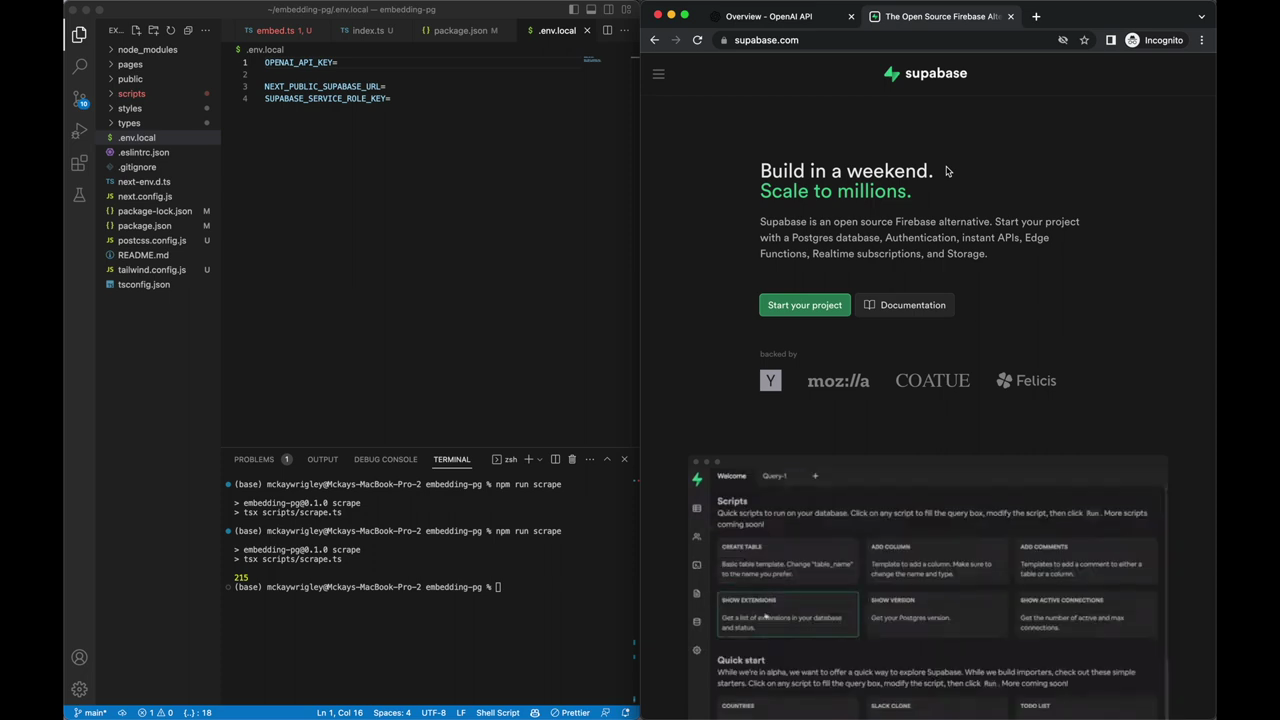1280x720 pixels.
Task: Open the Search view in VS Code activity bar
Action: [79, 67]
